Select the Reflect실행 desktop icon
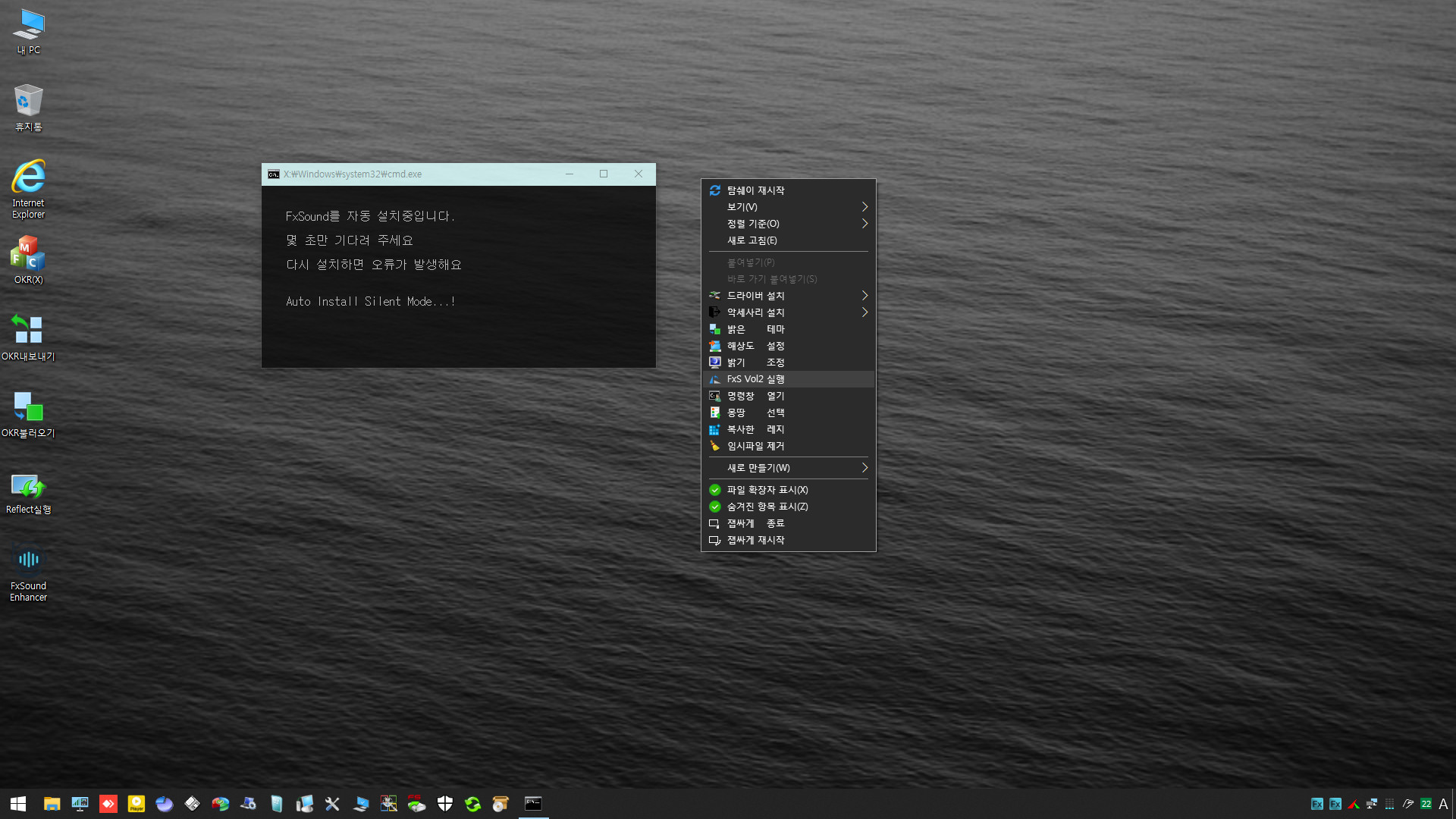The width and height of the screenshot is (1456, 819). point(29,493)
